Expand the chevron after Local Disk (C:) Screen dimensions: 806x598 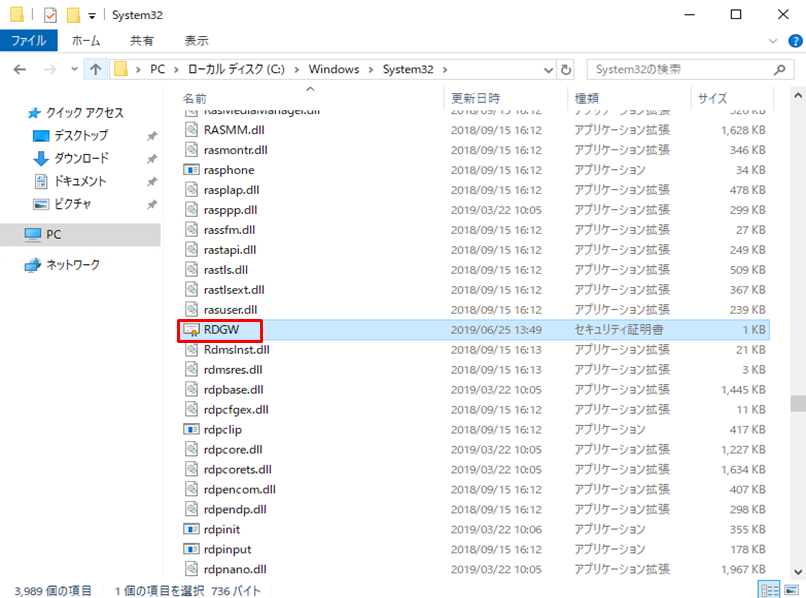[x=297, y=69]
